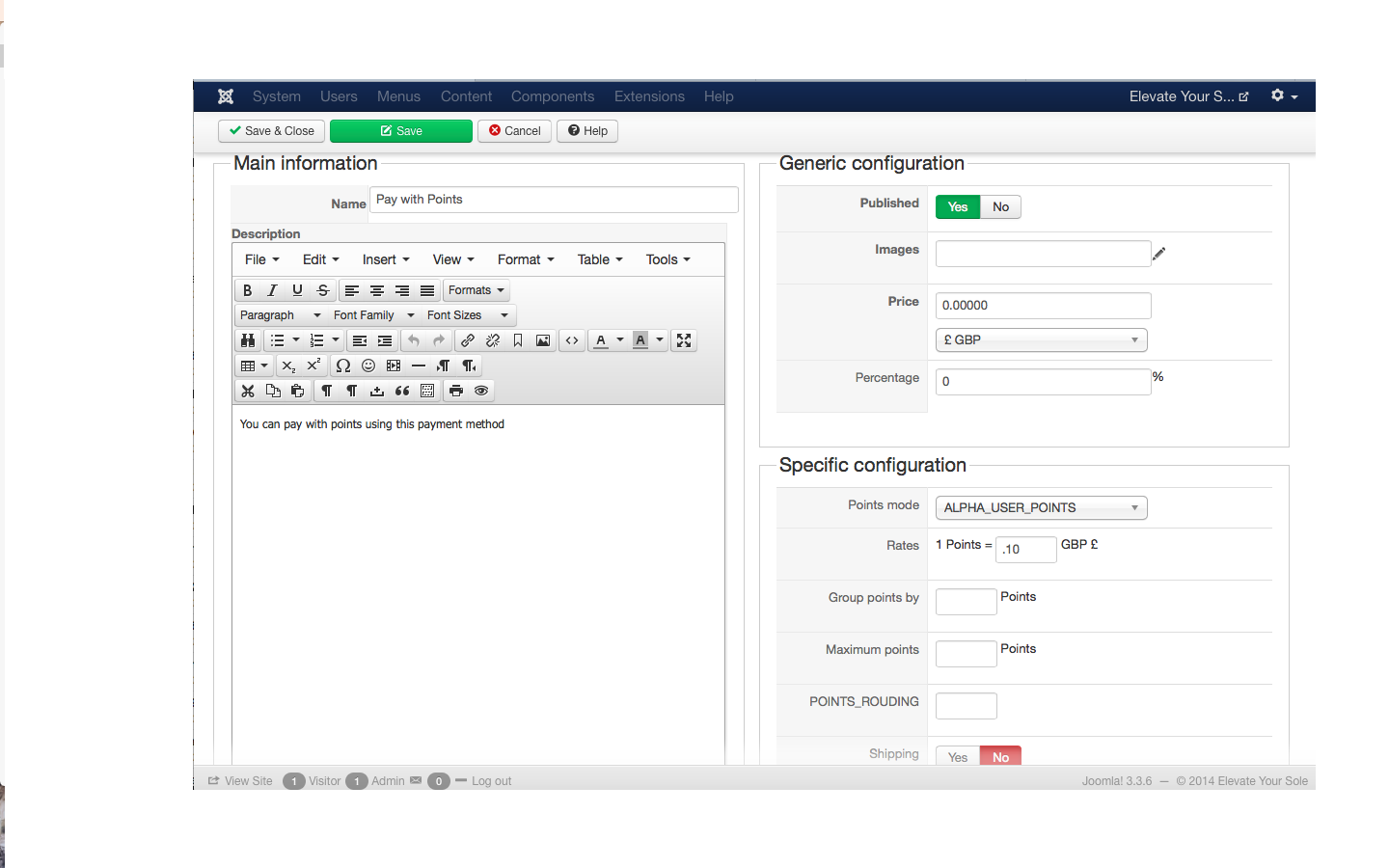Open find and replace binoculars icon
This screenshot has width=1389, height=868.
(248, 340)
